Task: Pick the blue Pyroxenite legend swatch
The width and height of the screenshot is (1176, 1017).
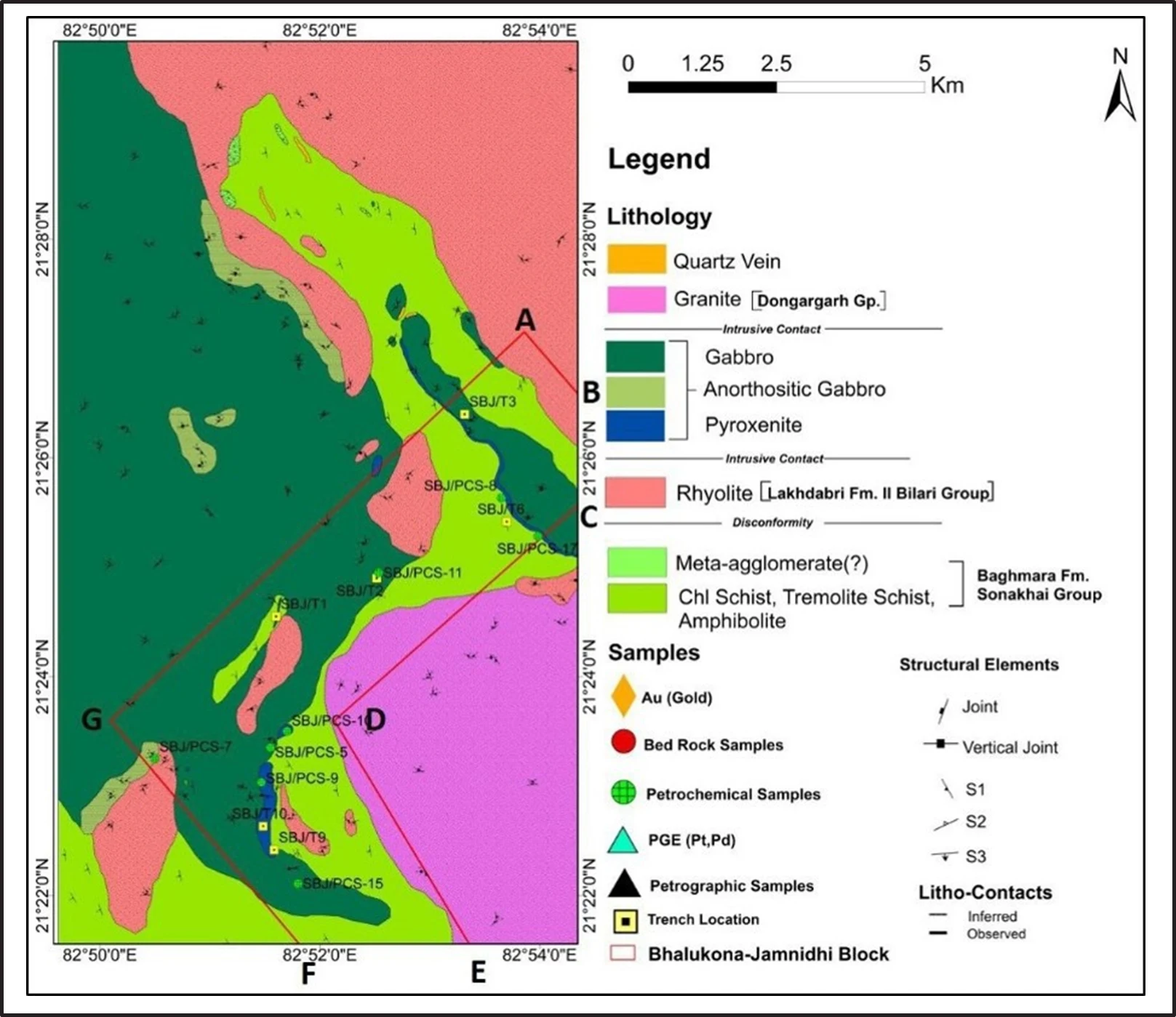Action: [636, 425]
